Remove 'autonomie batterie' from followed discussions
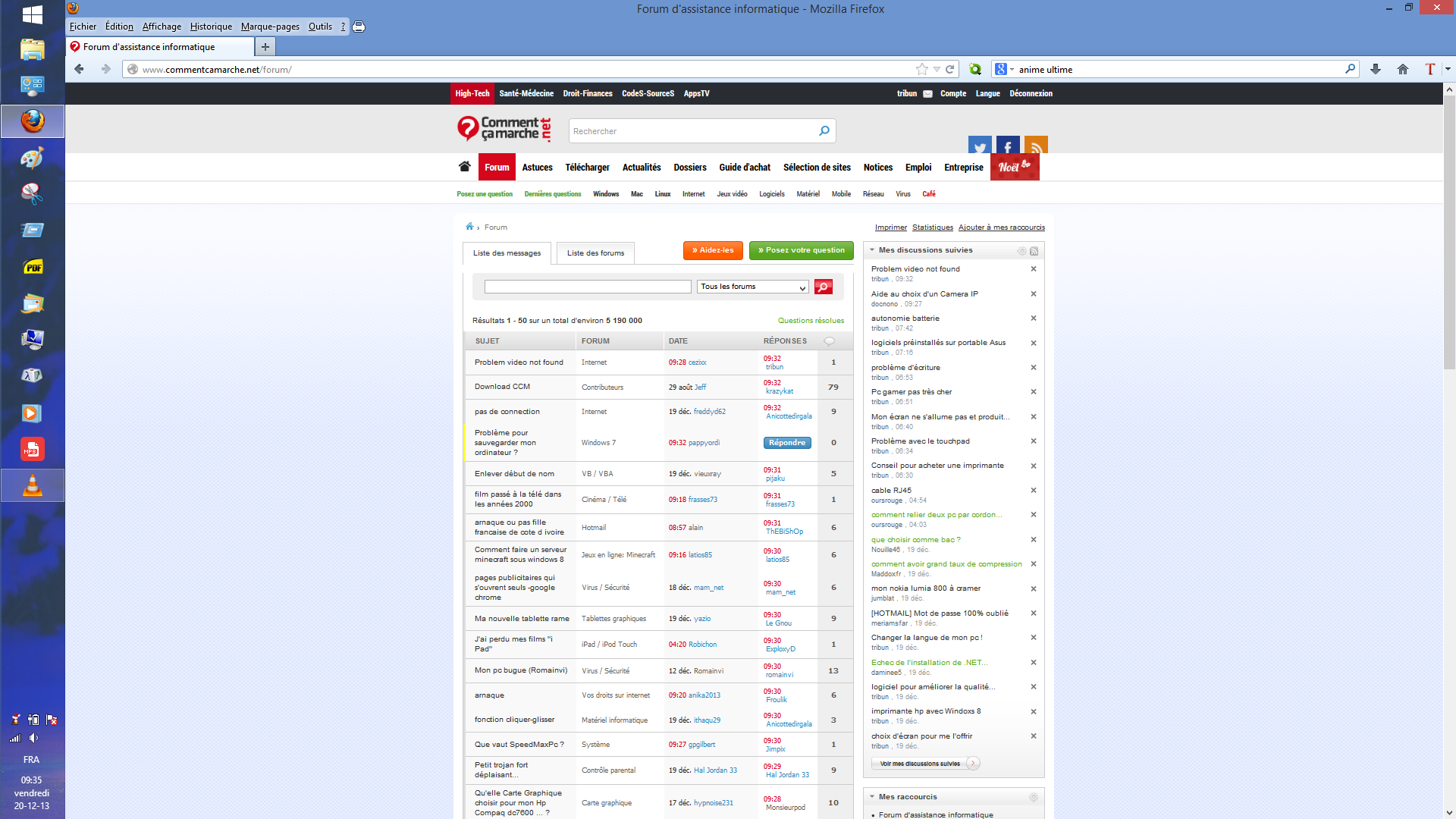1456x819 pixels. pyautogui.click(x=1033, y=318)
